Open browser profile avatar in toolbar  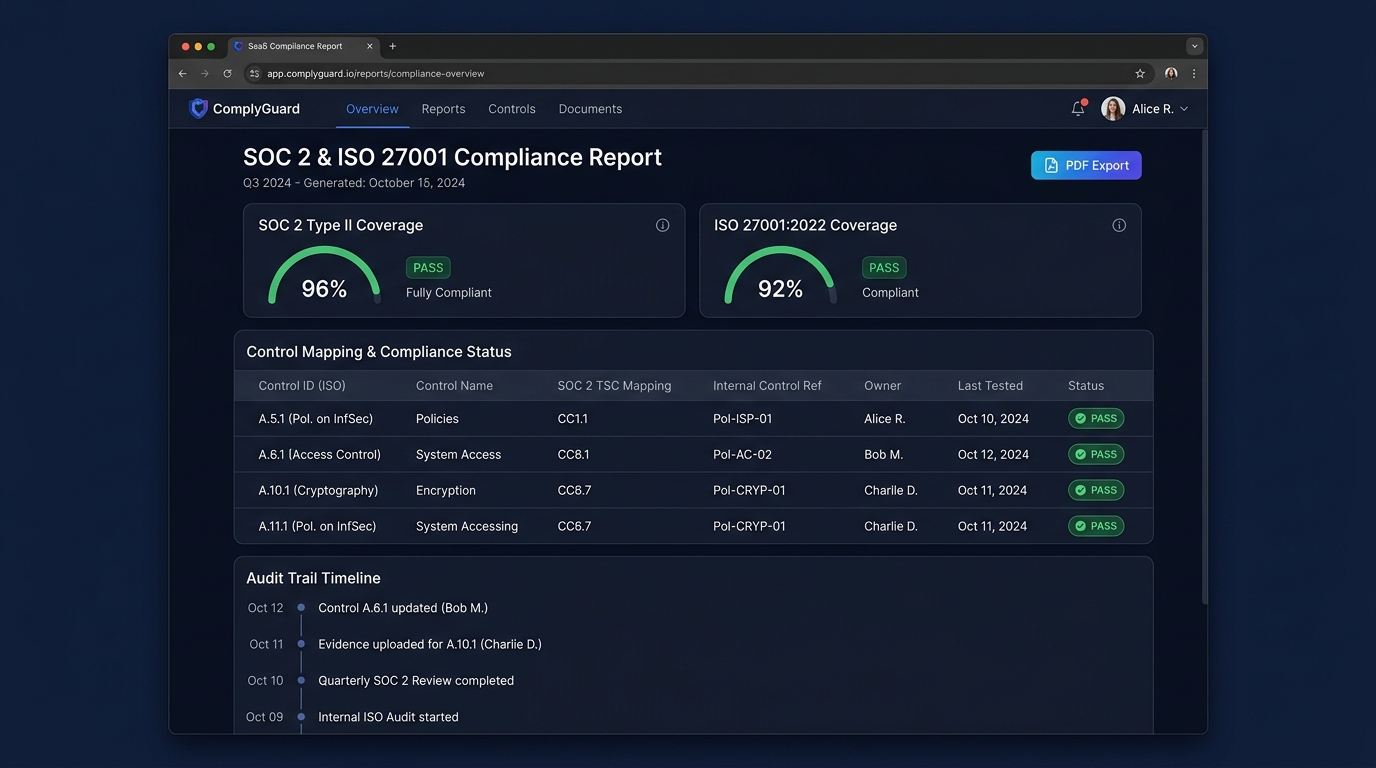1171,73
